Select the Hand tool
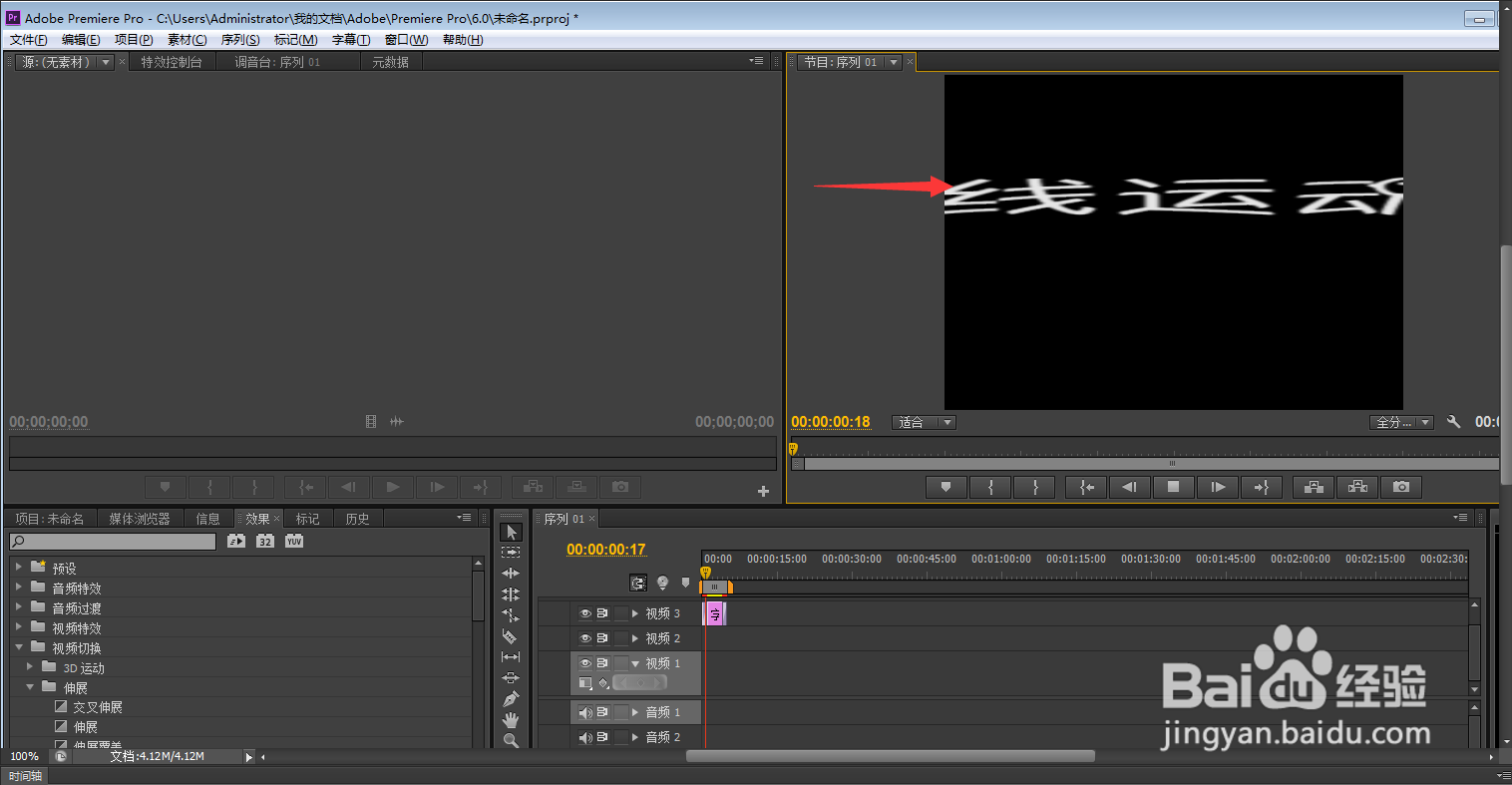1512x785 pixels. click(x=511, y=719)
